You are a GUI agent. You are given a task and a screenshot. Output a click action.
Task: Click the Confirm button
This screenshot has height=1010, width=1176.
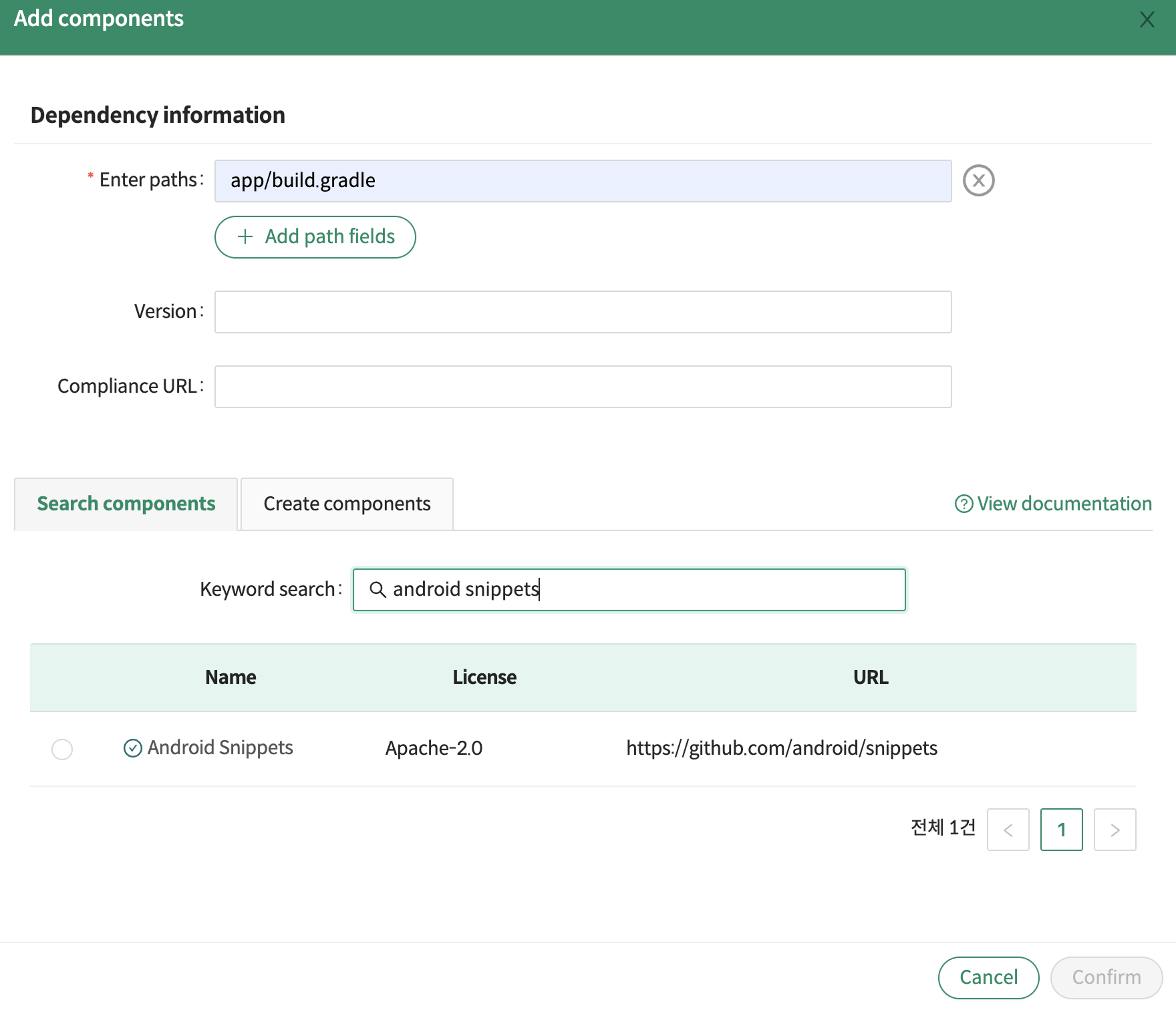click(1106, 977)
